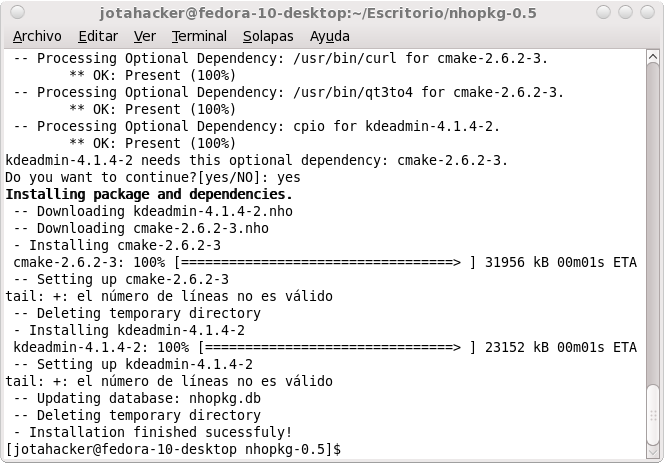Click the middle title bar window button
This screenshot has height=463, width=664.
[x=625, y=12]
